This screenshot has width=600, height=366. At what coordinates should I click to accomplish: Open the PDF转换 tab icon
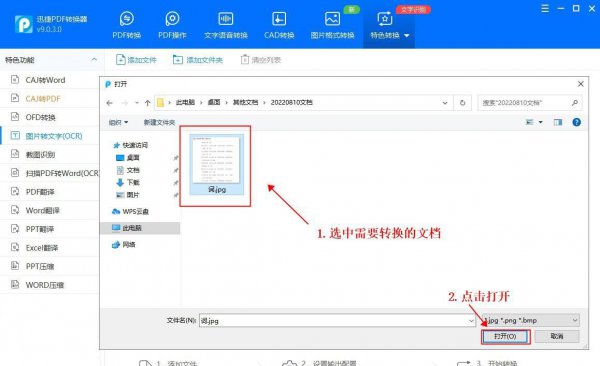127,18
